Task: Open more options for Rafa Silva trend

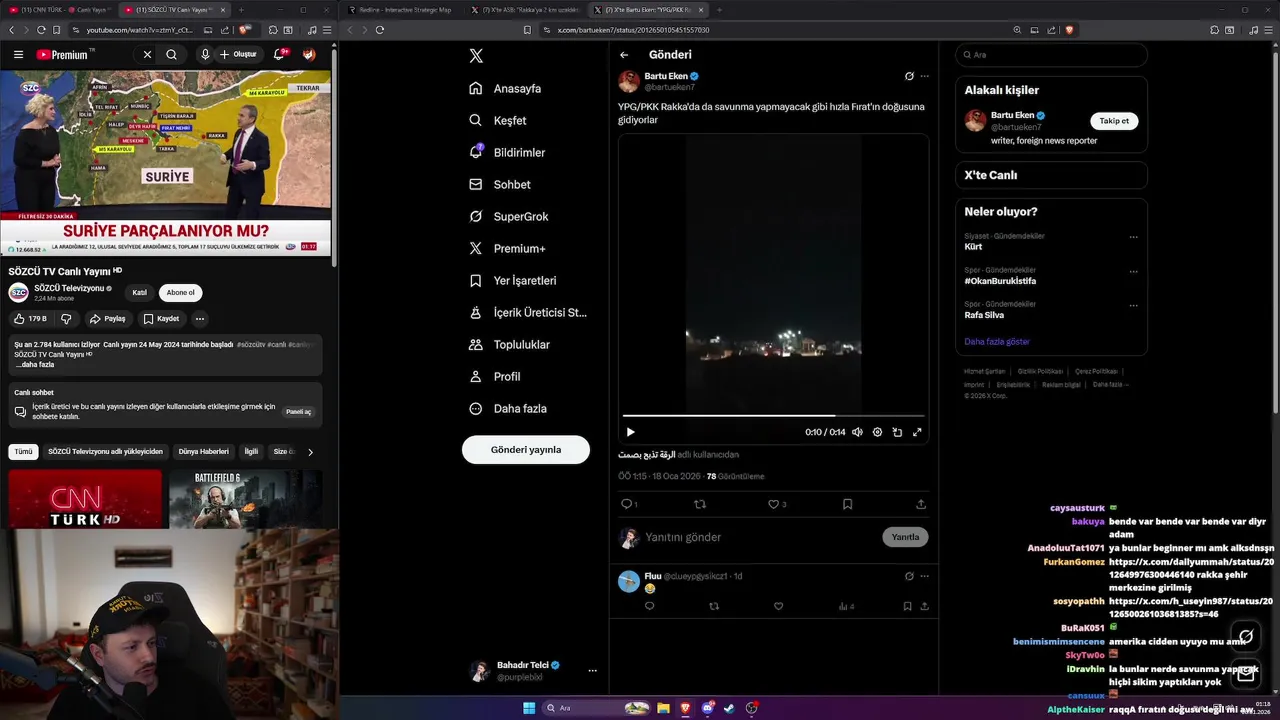Action: pos(1133,305)
